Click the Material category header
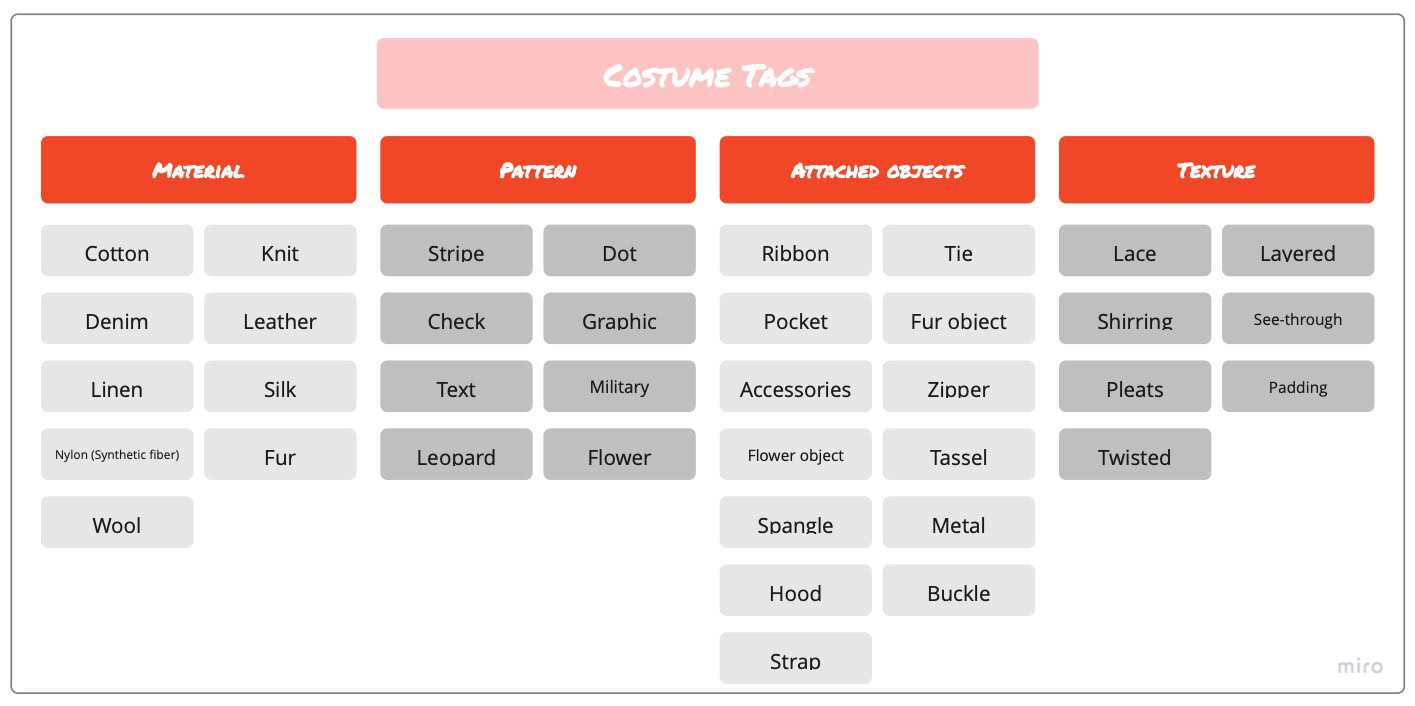 point(198,170)
